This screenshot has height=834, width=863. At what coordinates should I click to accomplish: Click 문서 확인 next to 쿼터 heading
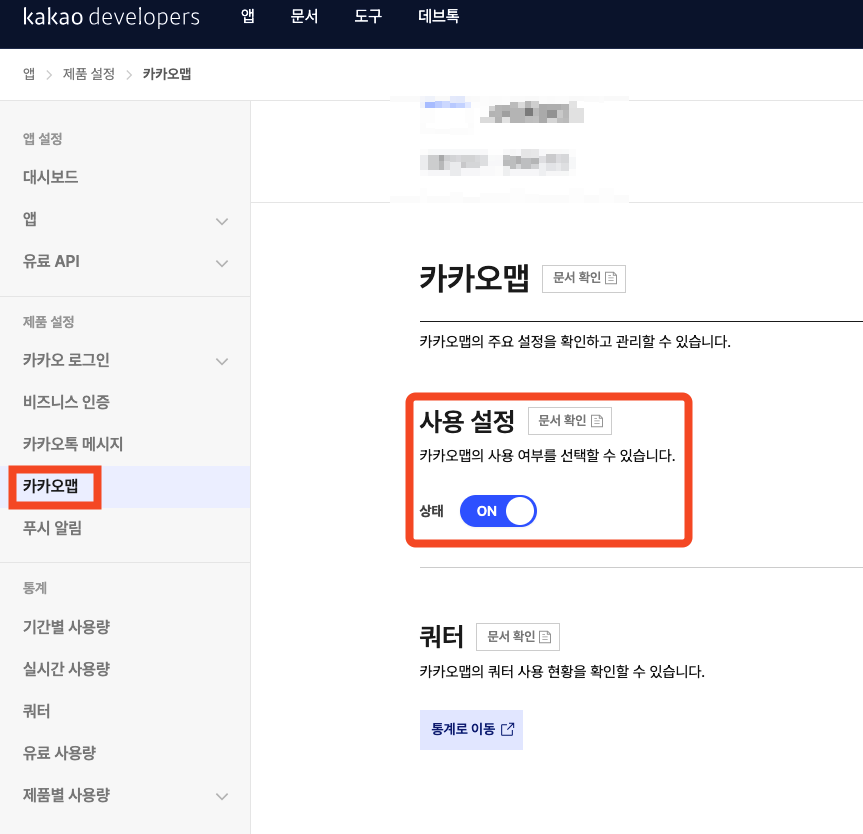[x=517, y=637]
